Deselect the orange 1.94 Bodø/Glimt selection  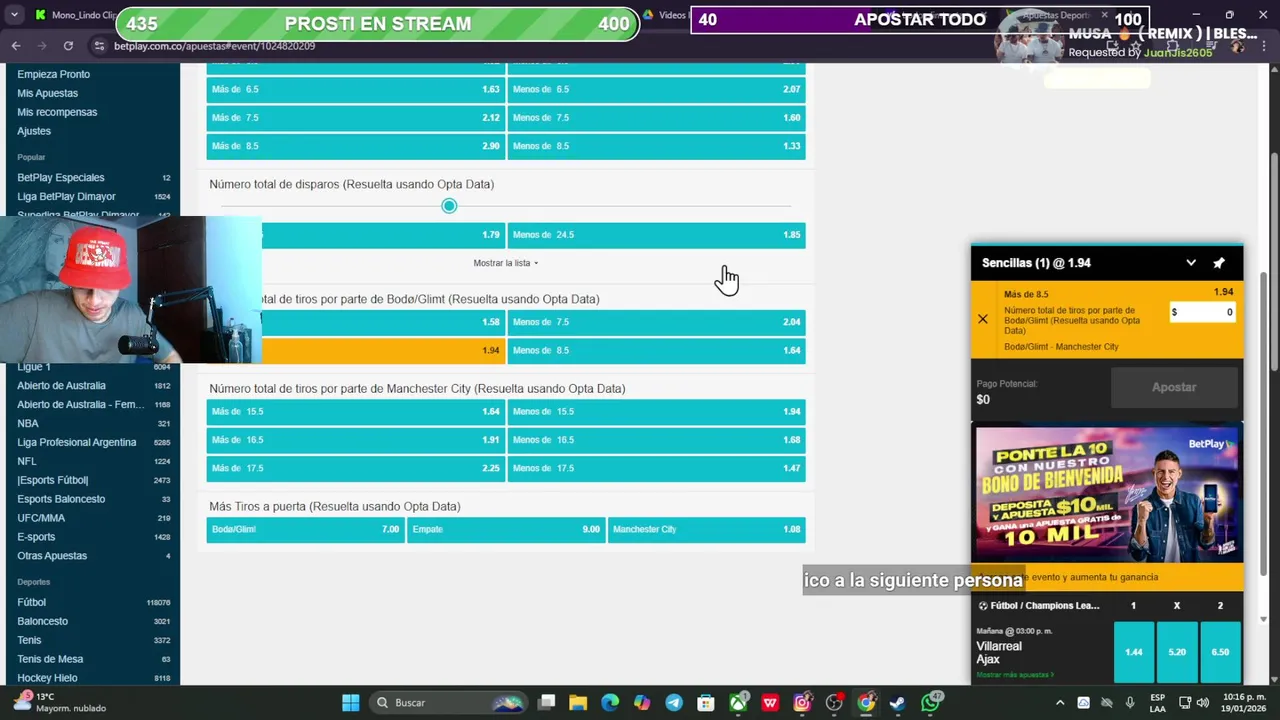coord(384,351)
